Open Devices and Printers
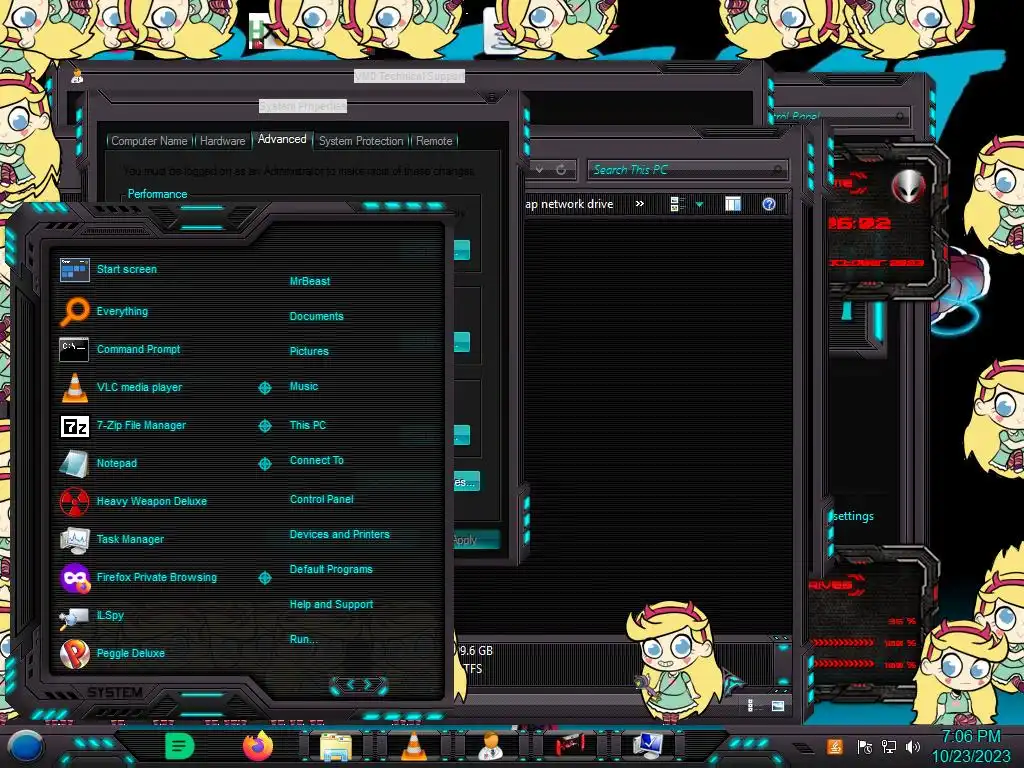 coord(340,534)
